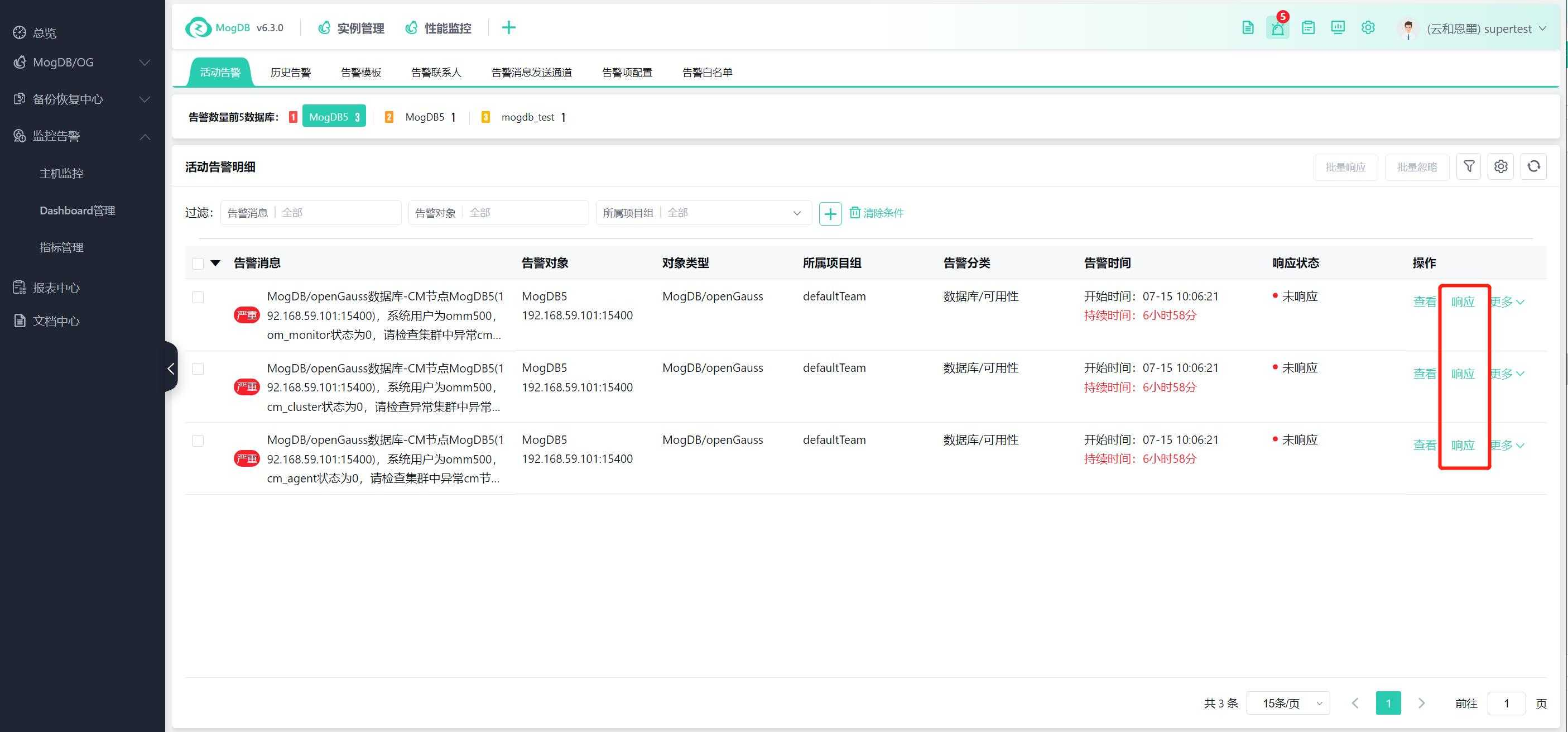Click the 告警消息 filter input
This screenshot has height=732, width=1568.
[311, 213]
